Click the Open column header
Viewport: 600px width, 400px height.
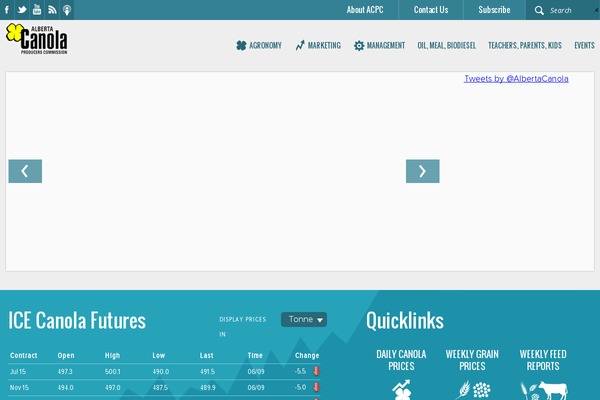coord(66,355)
